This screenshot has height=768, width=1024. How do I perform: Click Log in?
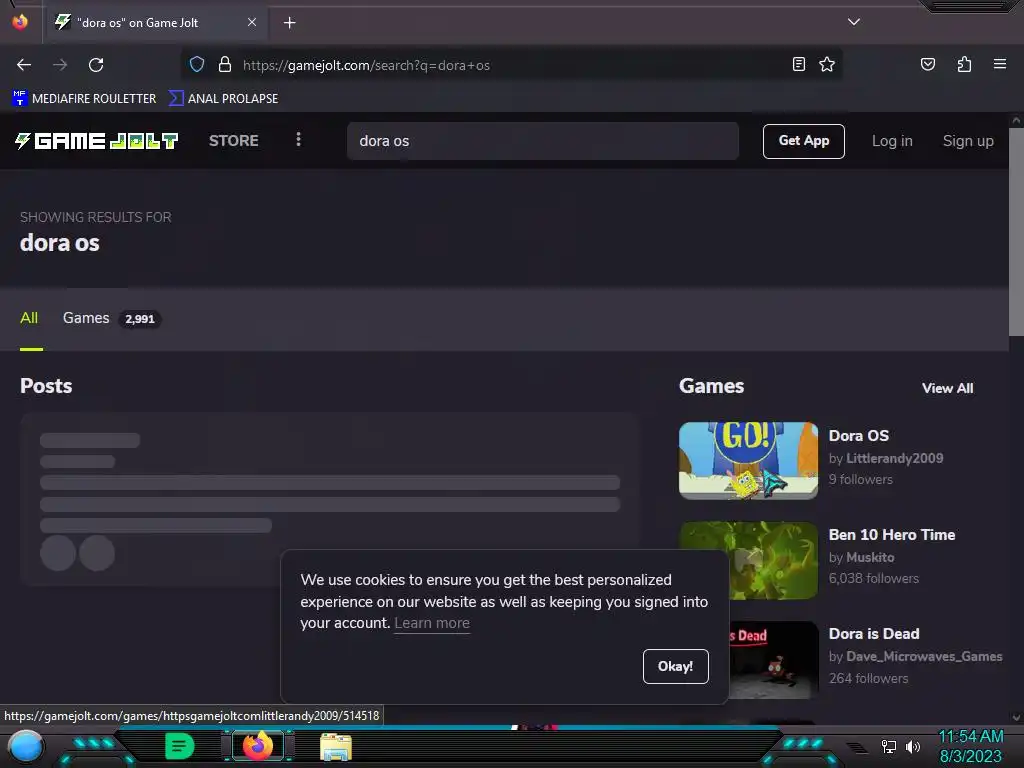(x=892, y=141)
